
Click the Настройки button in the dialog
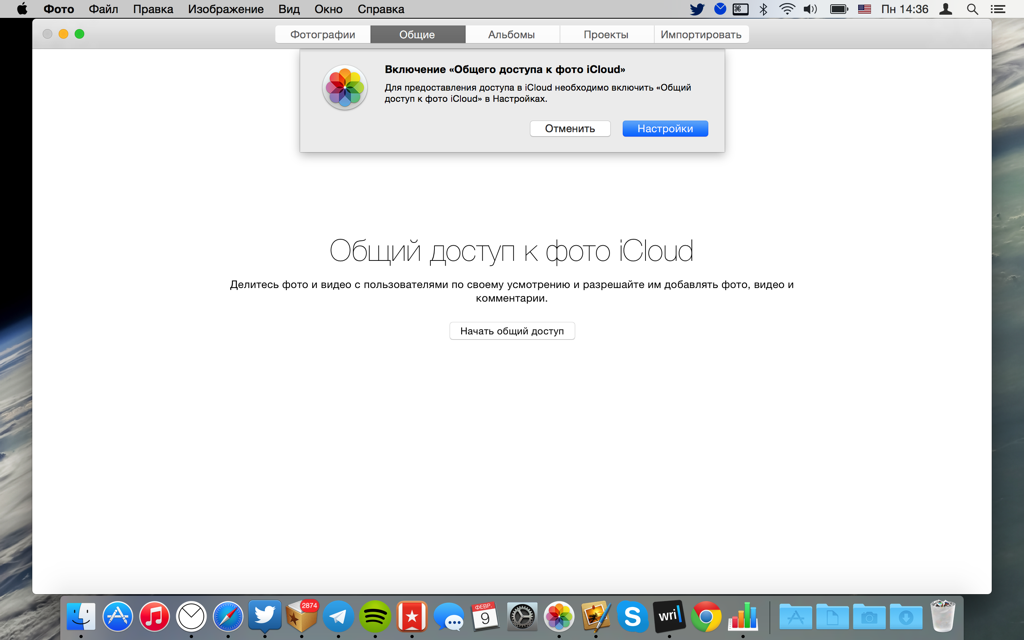coord(665,129)
